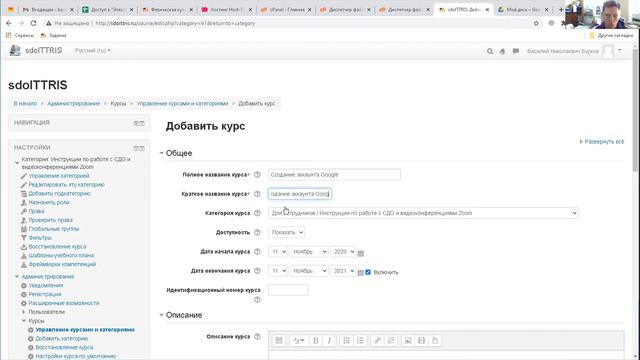Open the user menu arrow beside avatar
The image size is (640, 360).
click(620, 51)
